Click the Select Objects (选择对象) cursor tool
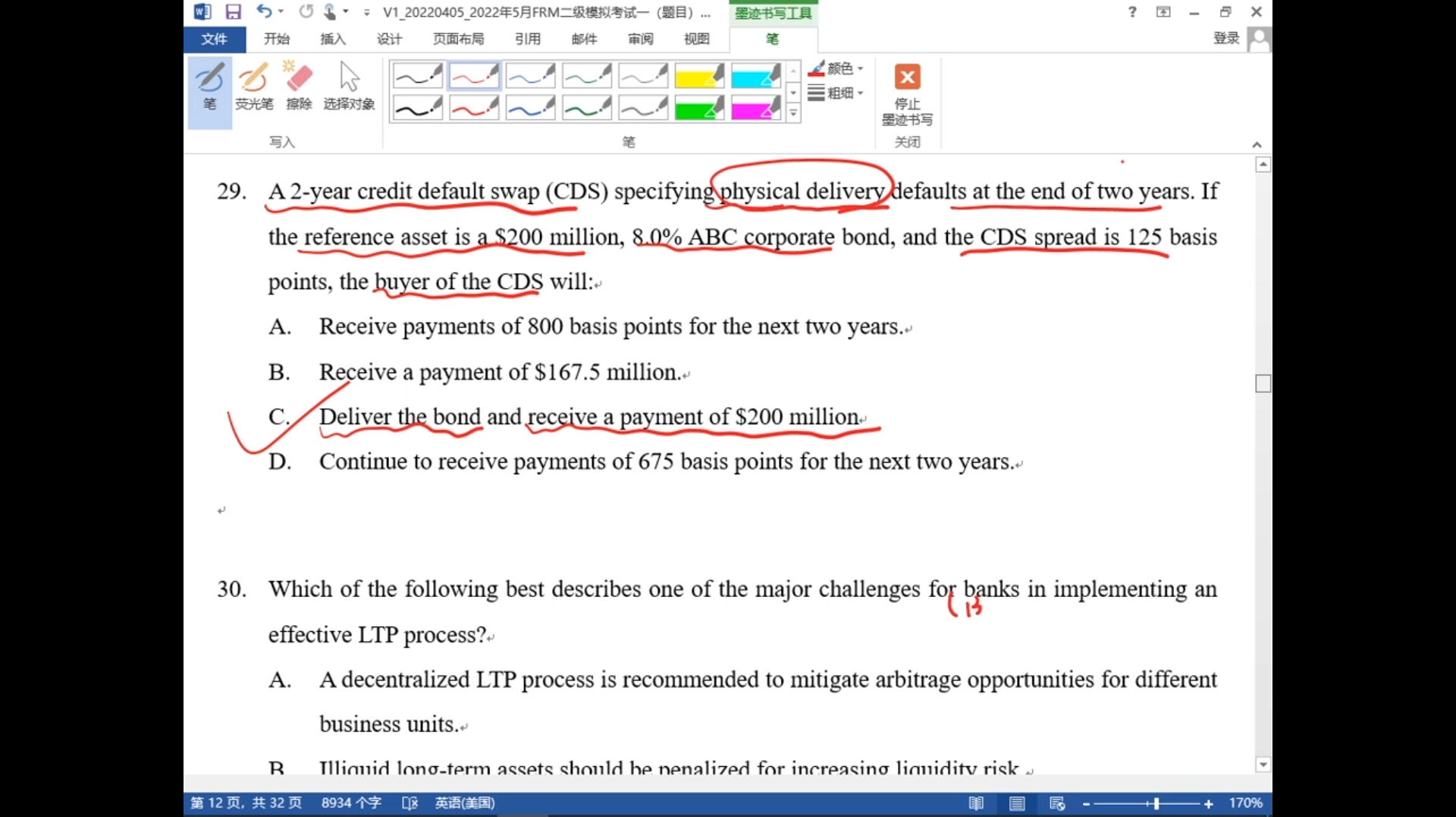Image resolution: width=1456 pixels, height=817 pixels. click(x=349, y=87)
